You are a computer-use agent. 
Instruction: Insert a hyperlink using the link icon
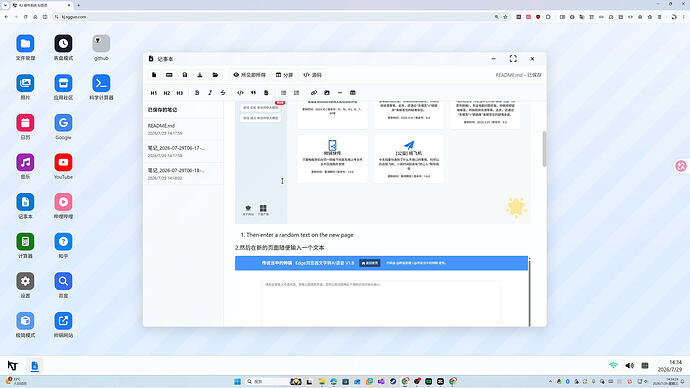314,93
